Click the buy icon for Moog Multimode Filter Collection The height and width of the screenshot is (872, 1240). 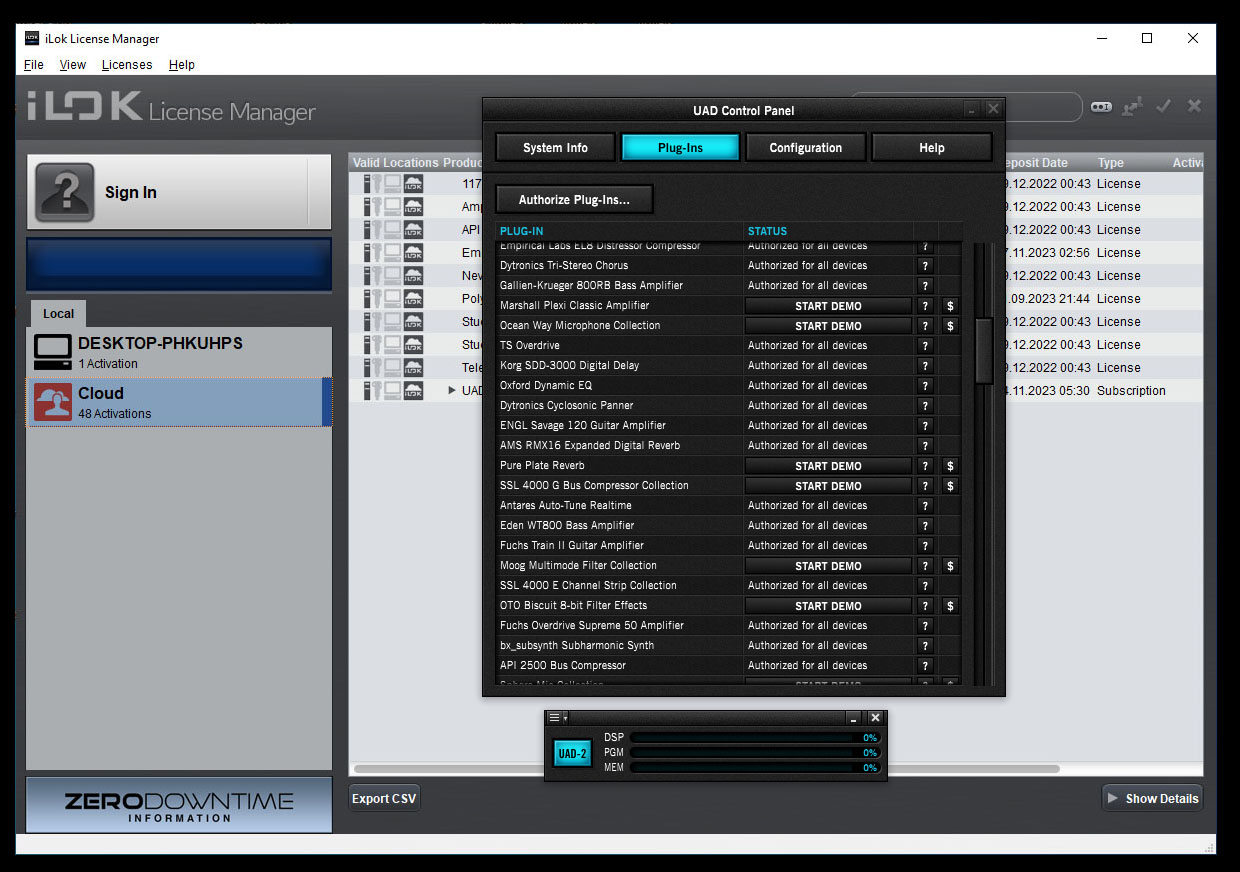950,566
